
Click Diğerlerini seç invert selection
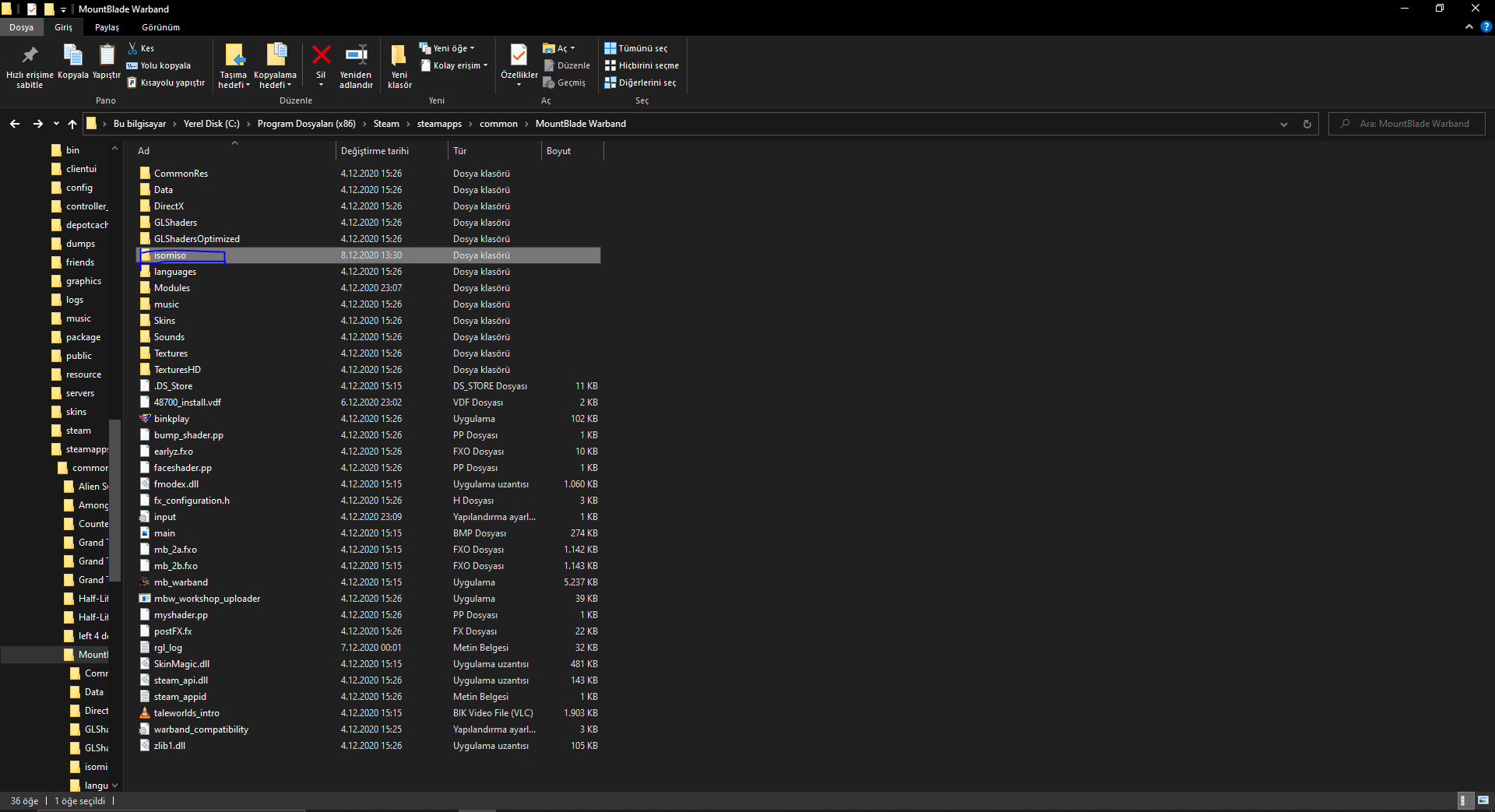(641, 83)
